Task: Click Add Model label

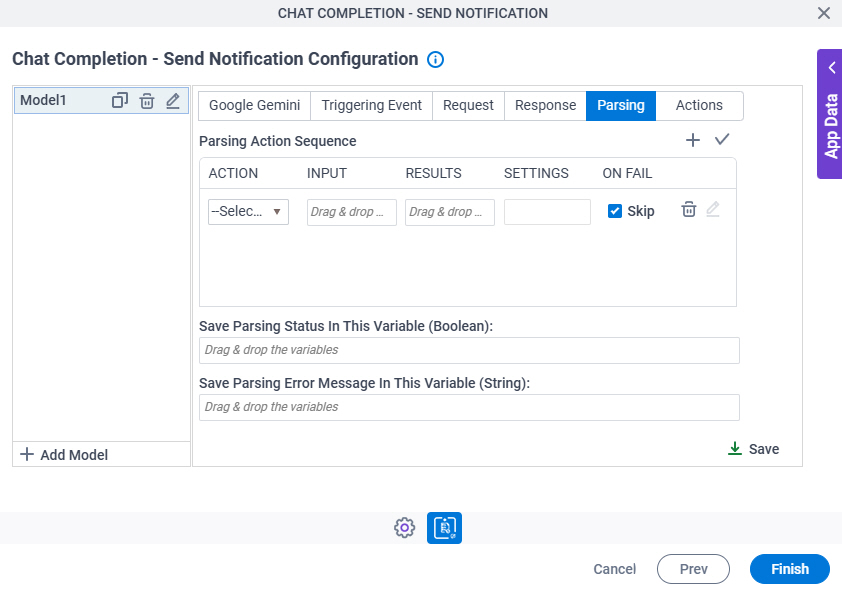Action: click(74, 455)
